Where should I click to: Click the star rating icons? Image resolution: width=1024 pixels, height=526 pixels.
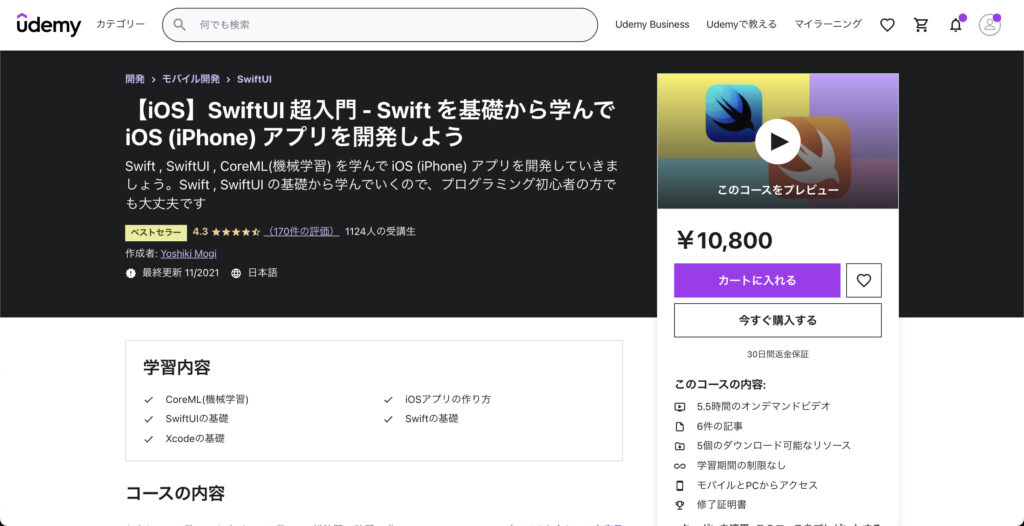click(x=236, y=231)
